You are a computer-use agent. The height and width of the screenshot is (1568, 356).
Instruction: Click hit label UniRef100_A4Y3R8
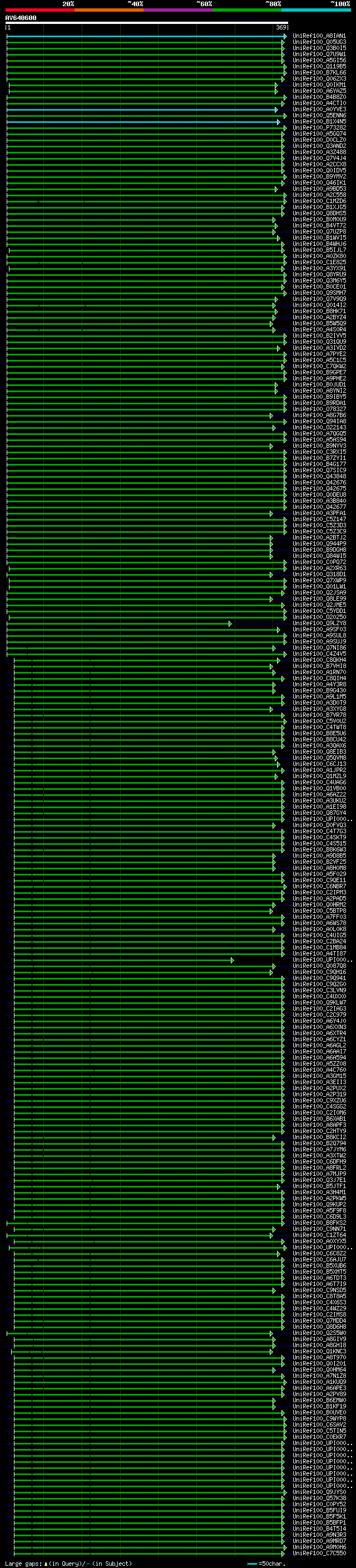click(319, 684)
